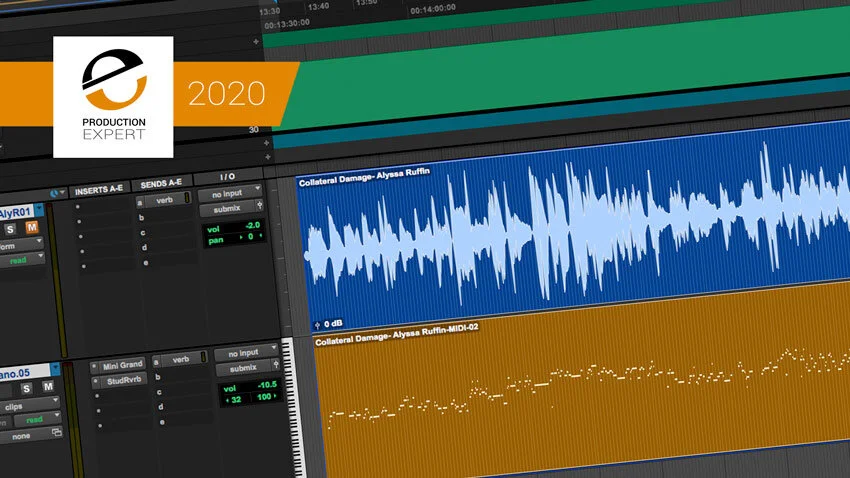Click clip gain fader icon at 0 dB
Viewport: 850px width, 478px height.
tap(318, 325)
